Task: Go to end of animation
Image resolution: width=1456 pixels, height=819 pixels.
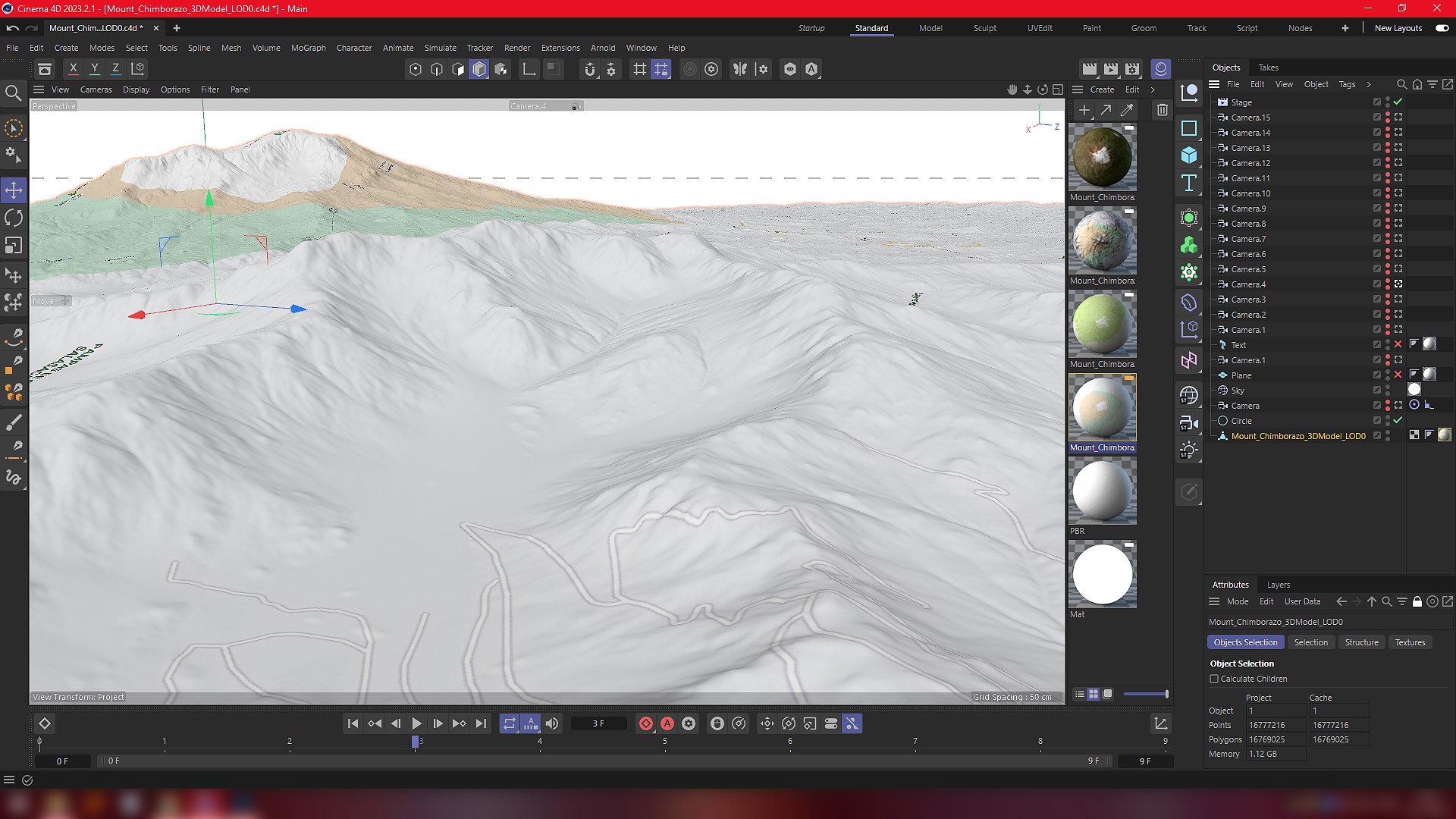Action: point(481,723)
